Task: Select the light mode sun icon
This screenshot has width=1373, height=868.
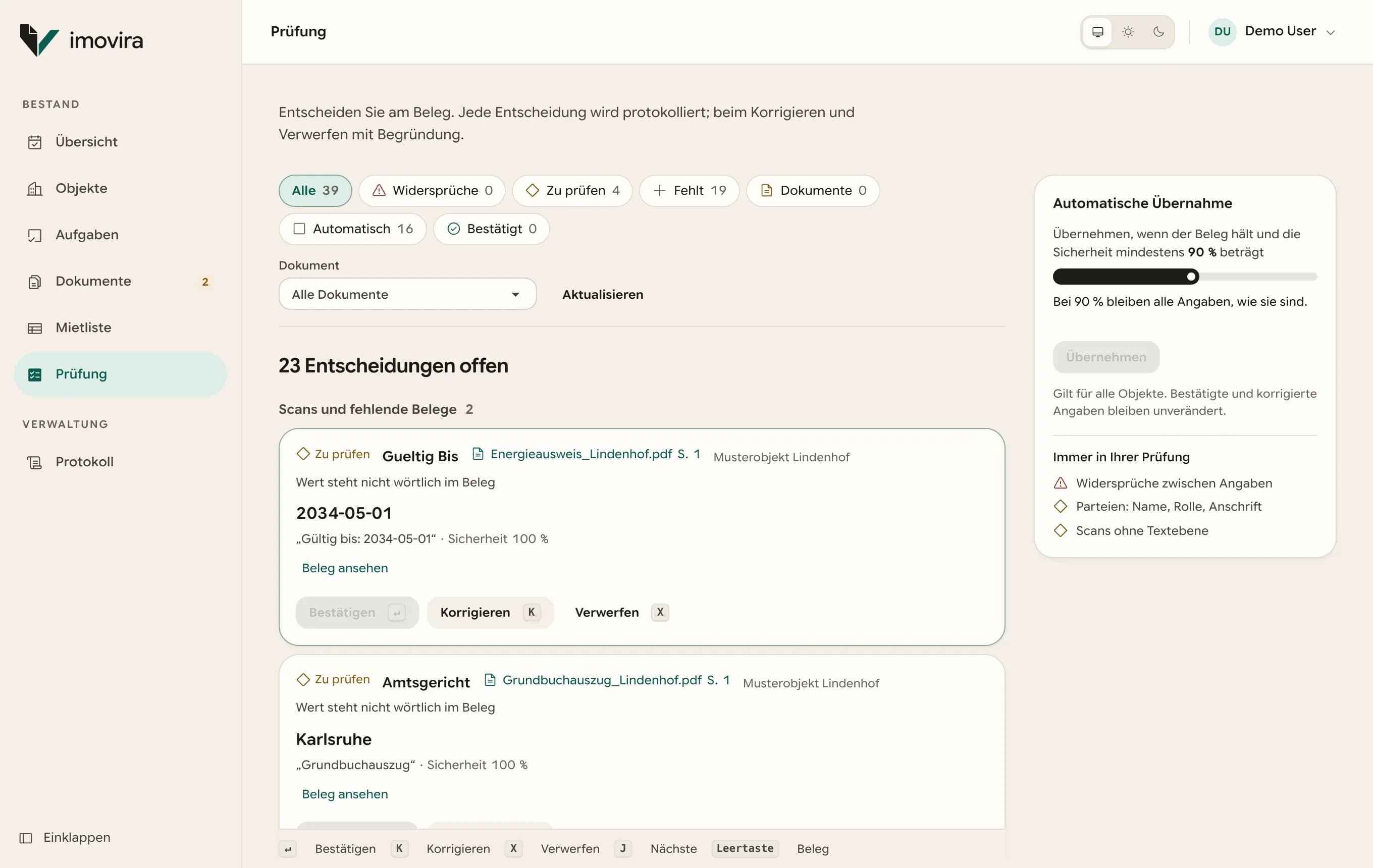Action: click(x=1128, y=32)
